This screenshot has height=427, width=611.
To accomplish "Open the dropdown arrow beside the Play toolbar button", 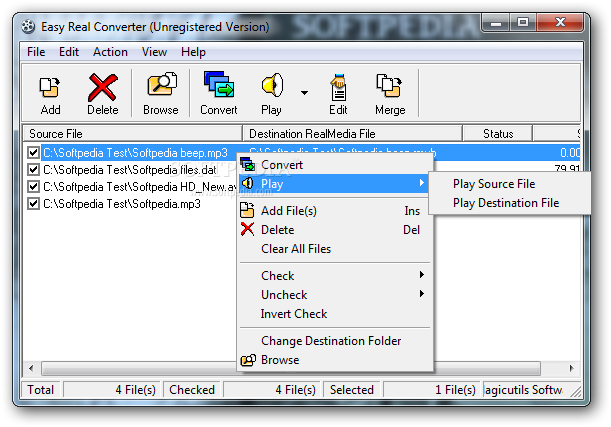I will (x=304, y=93).
